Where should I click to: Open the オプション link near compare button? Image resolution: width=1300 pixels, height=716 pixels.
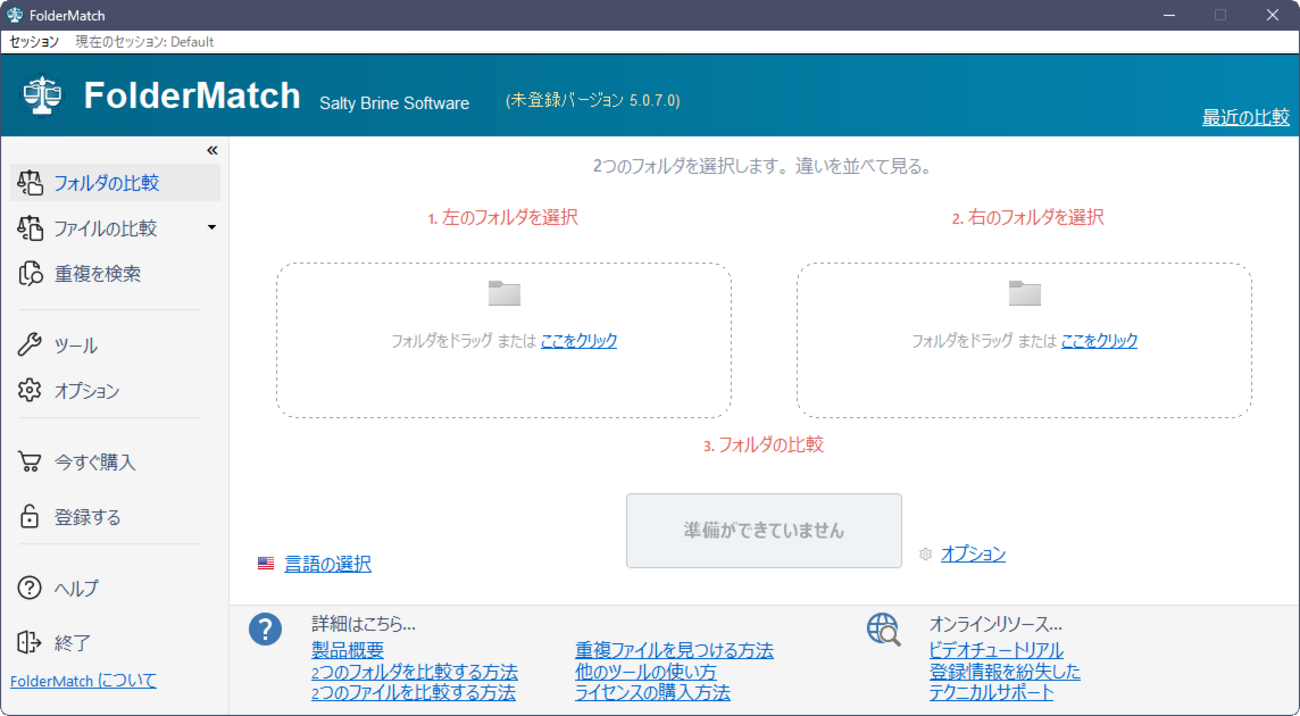click(973, 554)
